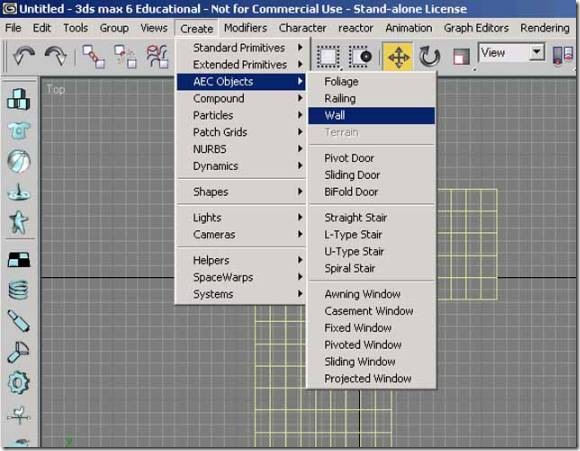Click the Use Pivot Point Center icon
This screenshot has width=580, height=451.
click(x=563, y=57)
